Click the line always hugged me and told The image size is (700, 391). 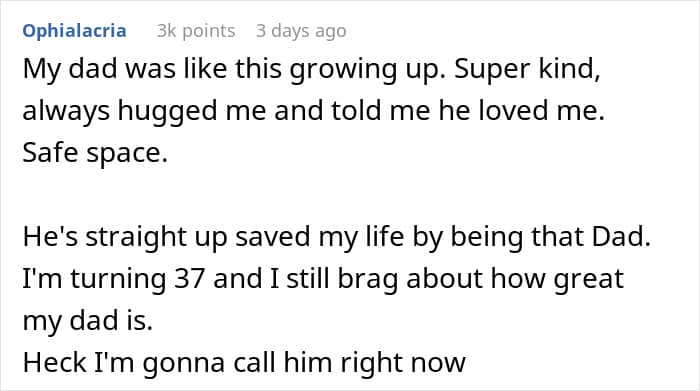(313, 111)
